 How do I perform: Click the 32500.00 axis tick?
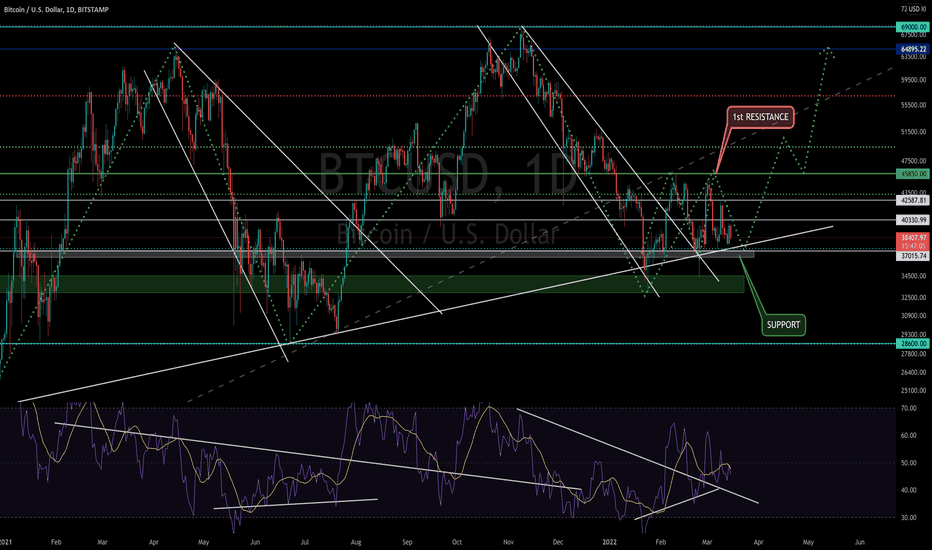tap(914, 297)
